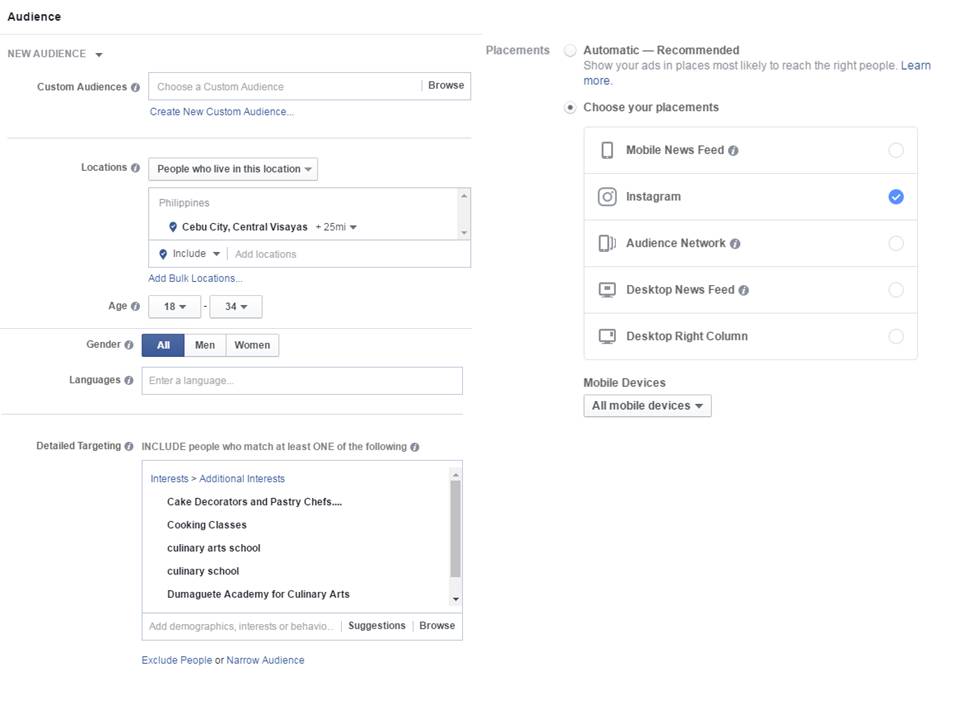Enable the Mobile News Feed placement

896,150
